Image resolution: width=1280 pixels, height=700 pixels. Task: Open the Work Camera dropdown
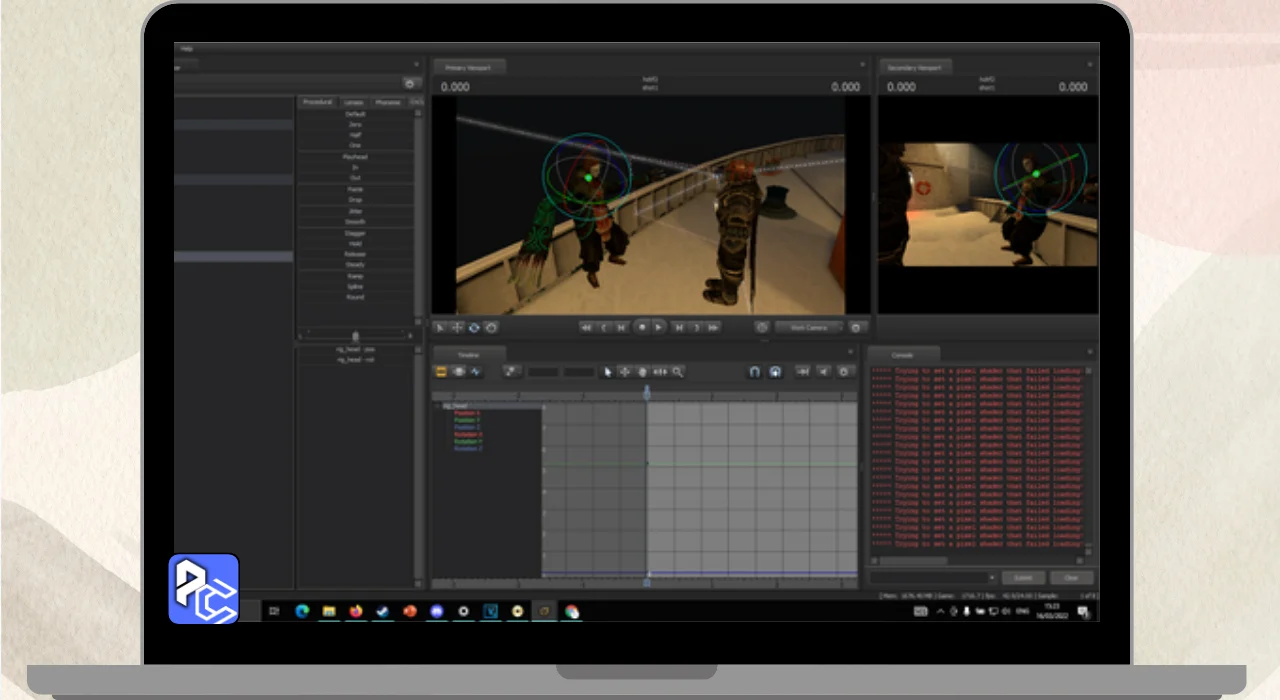click(808, 327)
